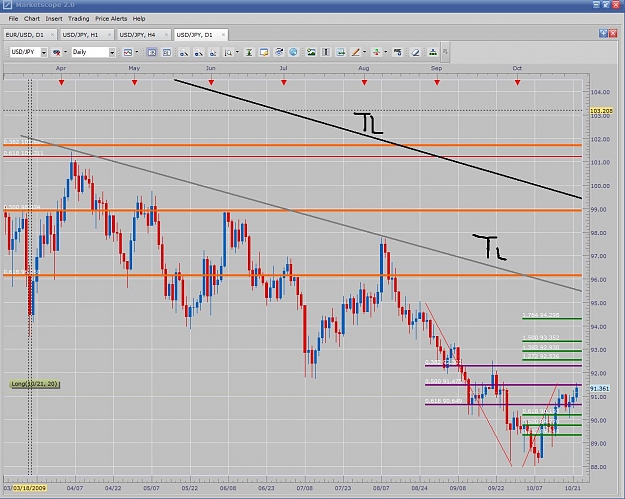This screenshot has height=499, width=625.
Task: Close the USD/JPY, D1 tab
Action: point(223,35)
